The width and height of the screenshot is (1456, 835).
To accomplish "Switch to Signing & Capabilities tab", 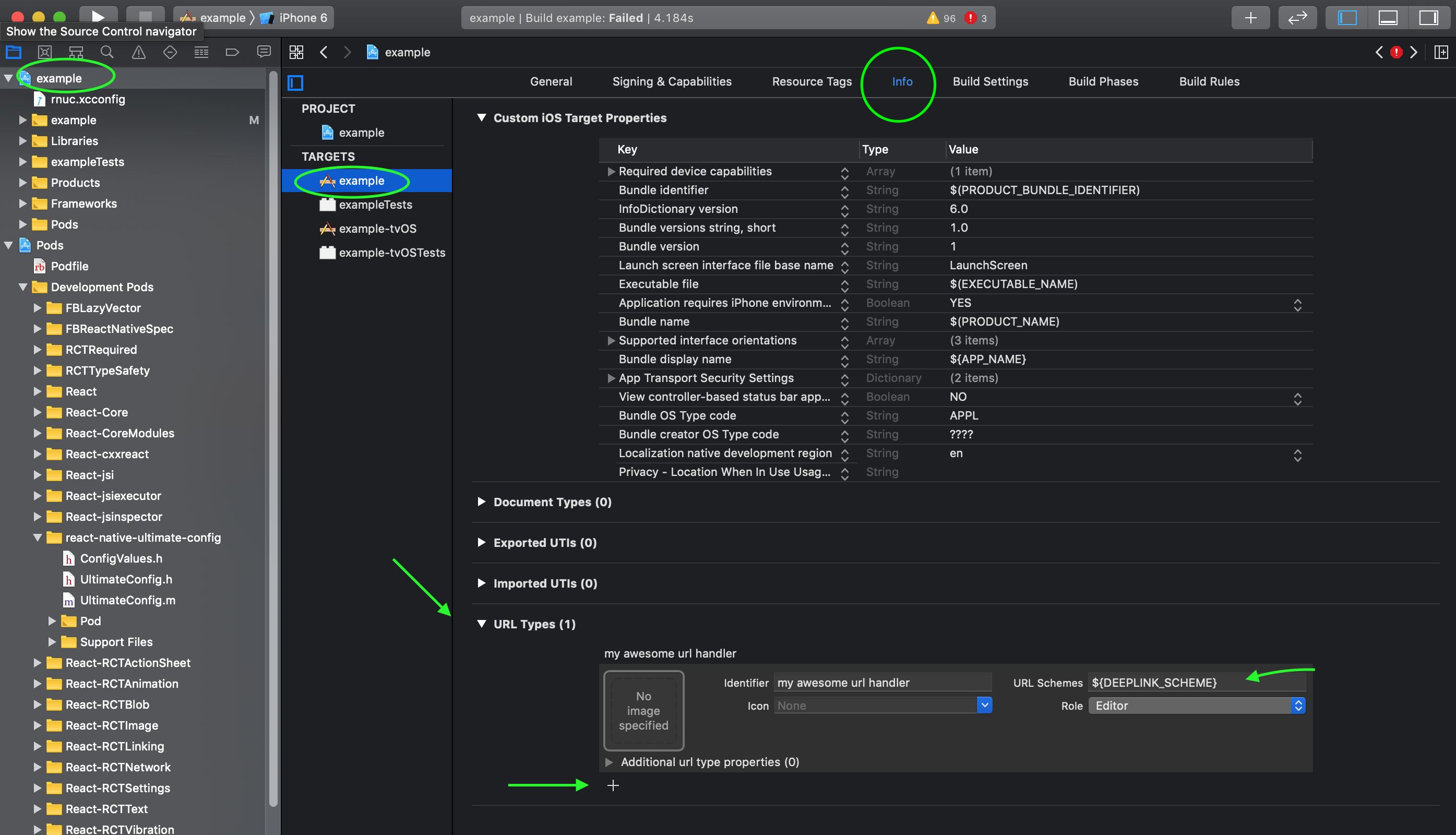I will [672, 81].
